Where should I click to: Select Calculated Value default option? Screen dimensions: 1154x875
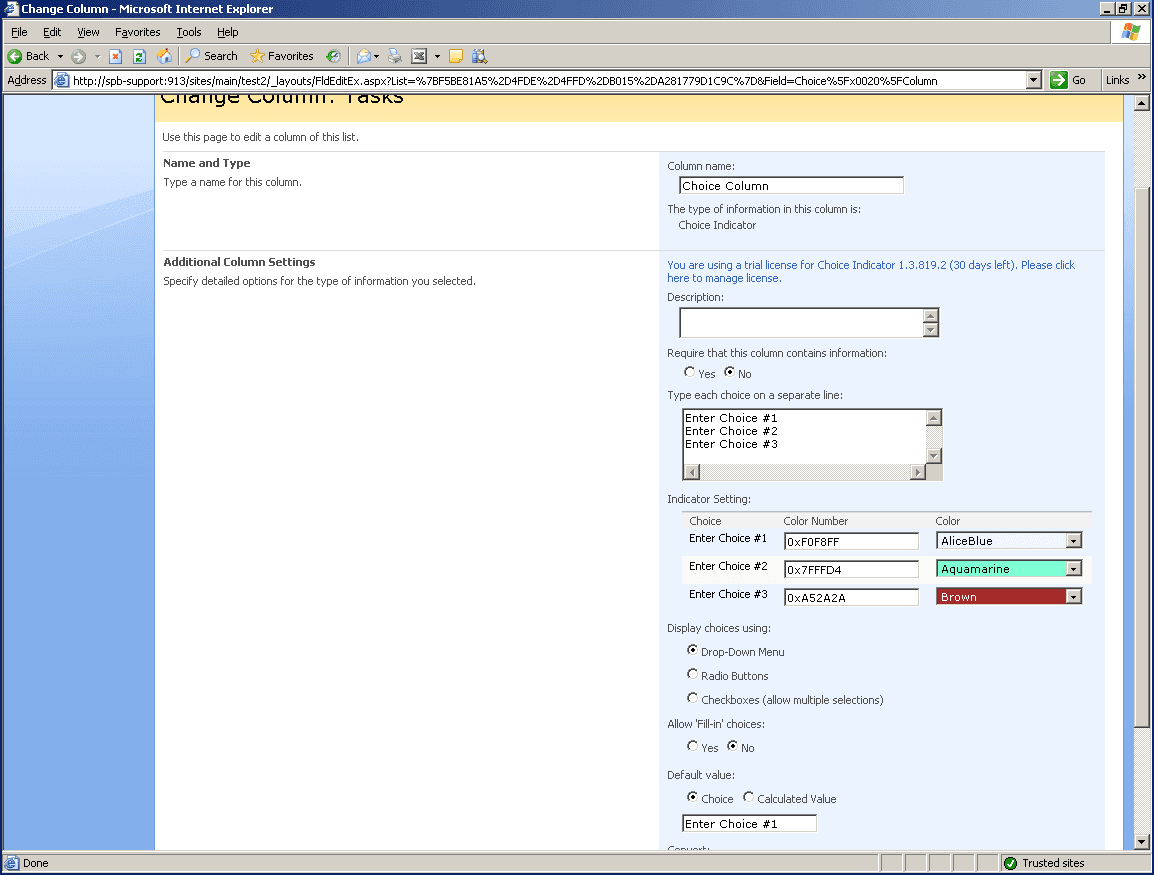coord(748,797)
